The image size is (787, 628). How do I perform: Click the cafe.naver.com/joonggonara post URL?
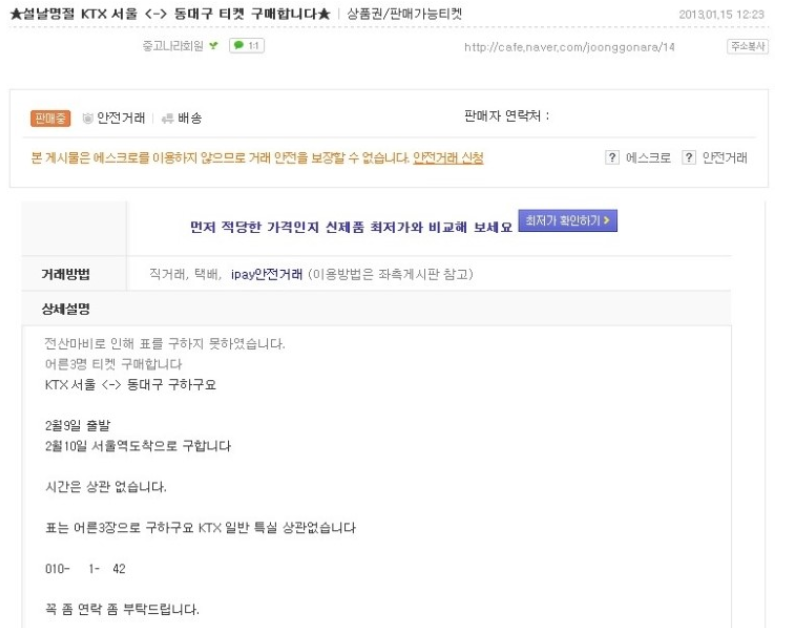(569, 47)
